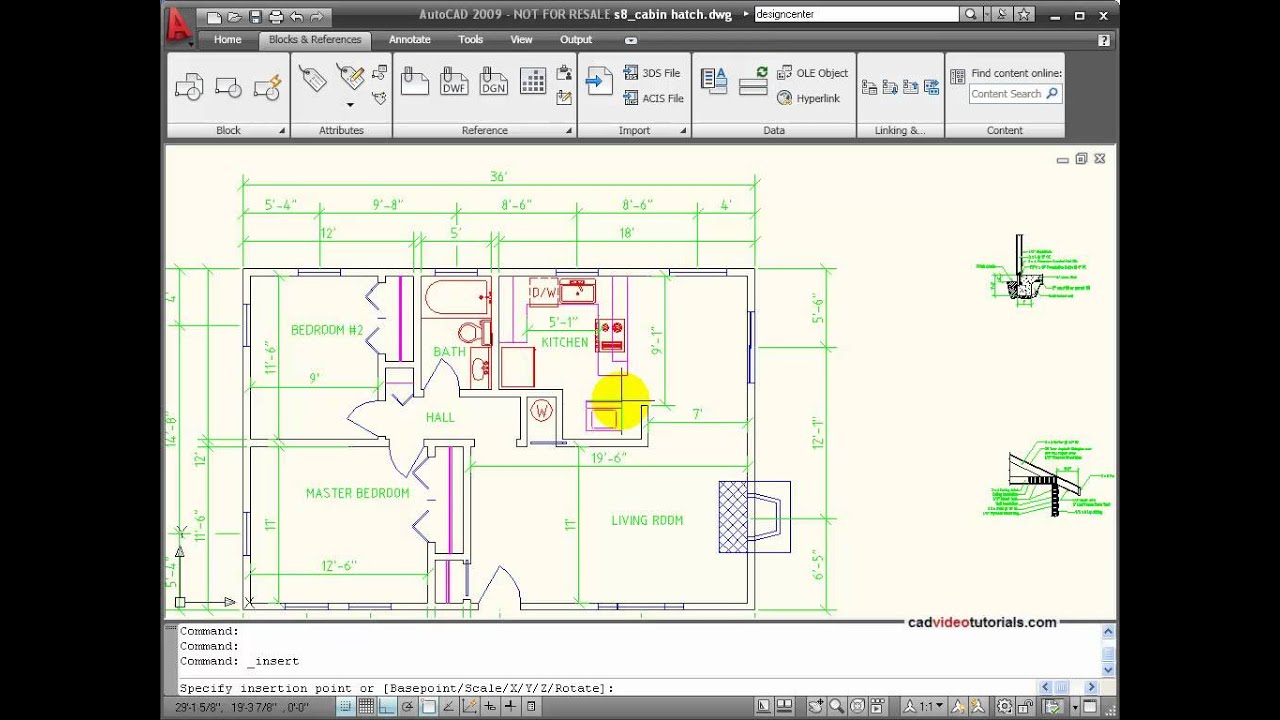Click the Plot printer icon
Screen dimensions: 1280x720
[x=275, y=16]
